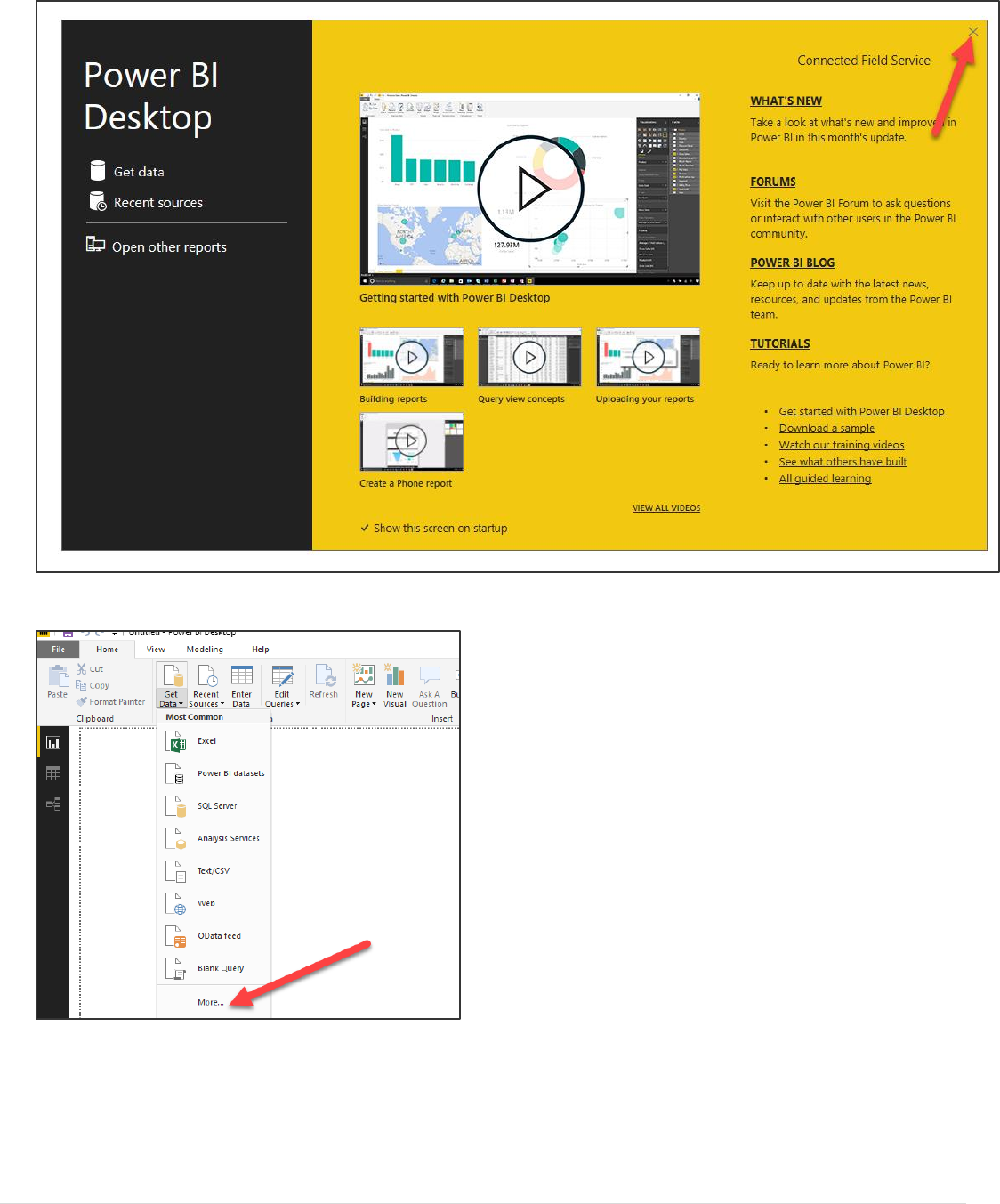Select Analysis Services data source
The height and width of the screenshot is (1204, 1000).
pos(214,838)
